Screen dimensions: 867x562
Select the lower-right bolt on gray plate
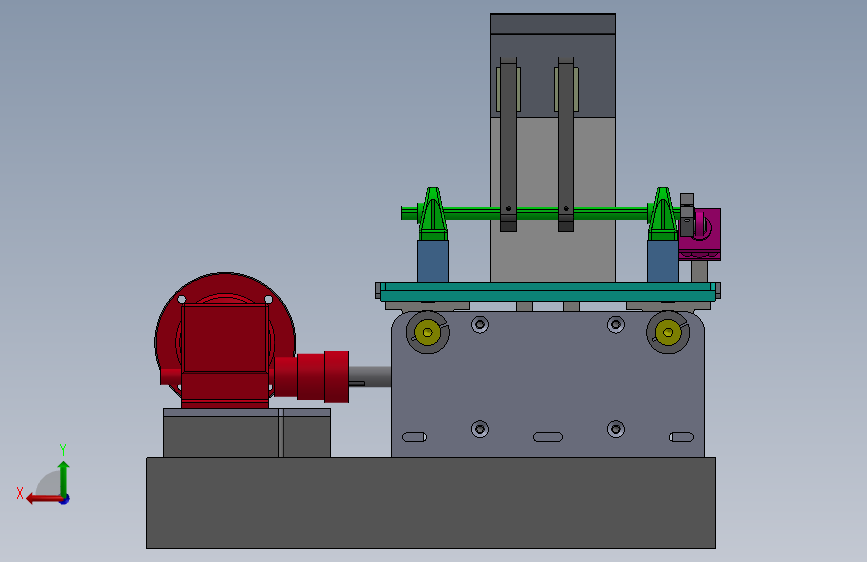(x=616, y=429)
